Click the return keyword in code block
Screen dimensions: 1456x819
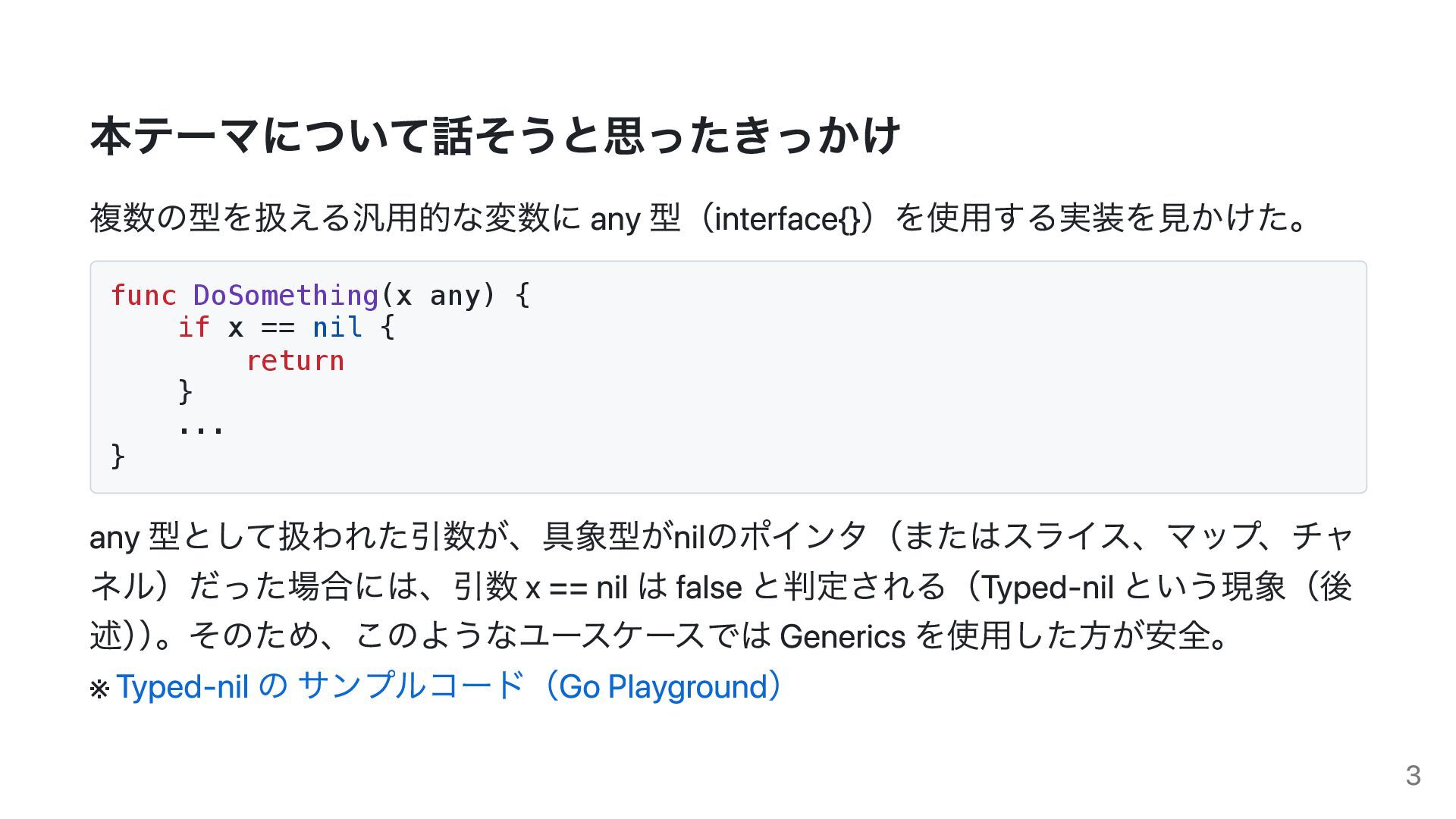click(295, 361)
